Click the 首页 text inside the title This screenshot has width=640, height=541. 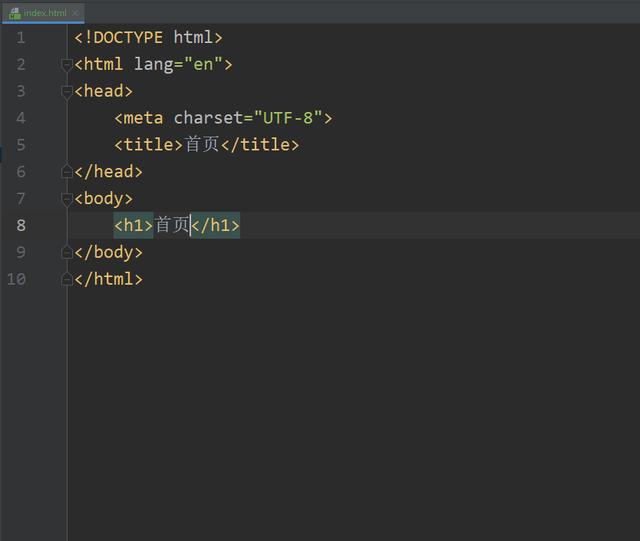tap(202, 145)
